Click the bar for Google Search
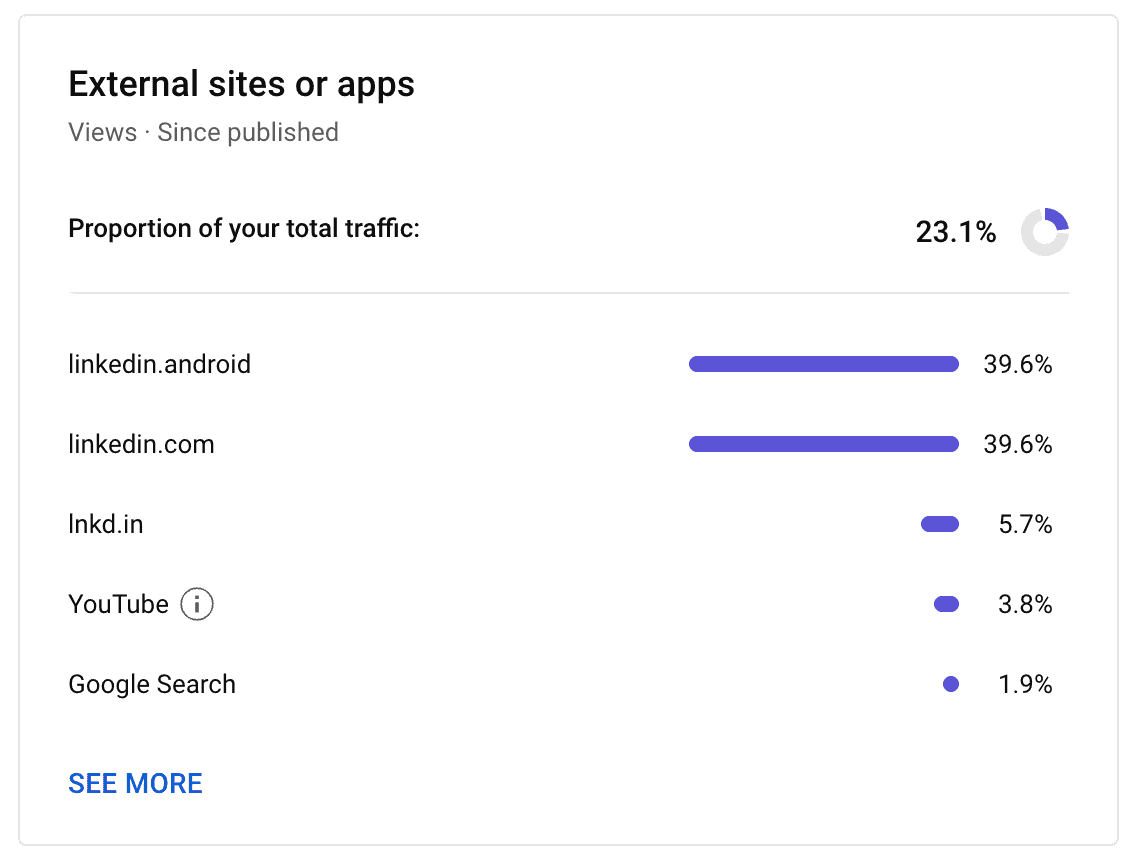The width and height of the screenshot is (1134, 866). 950,684
